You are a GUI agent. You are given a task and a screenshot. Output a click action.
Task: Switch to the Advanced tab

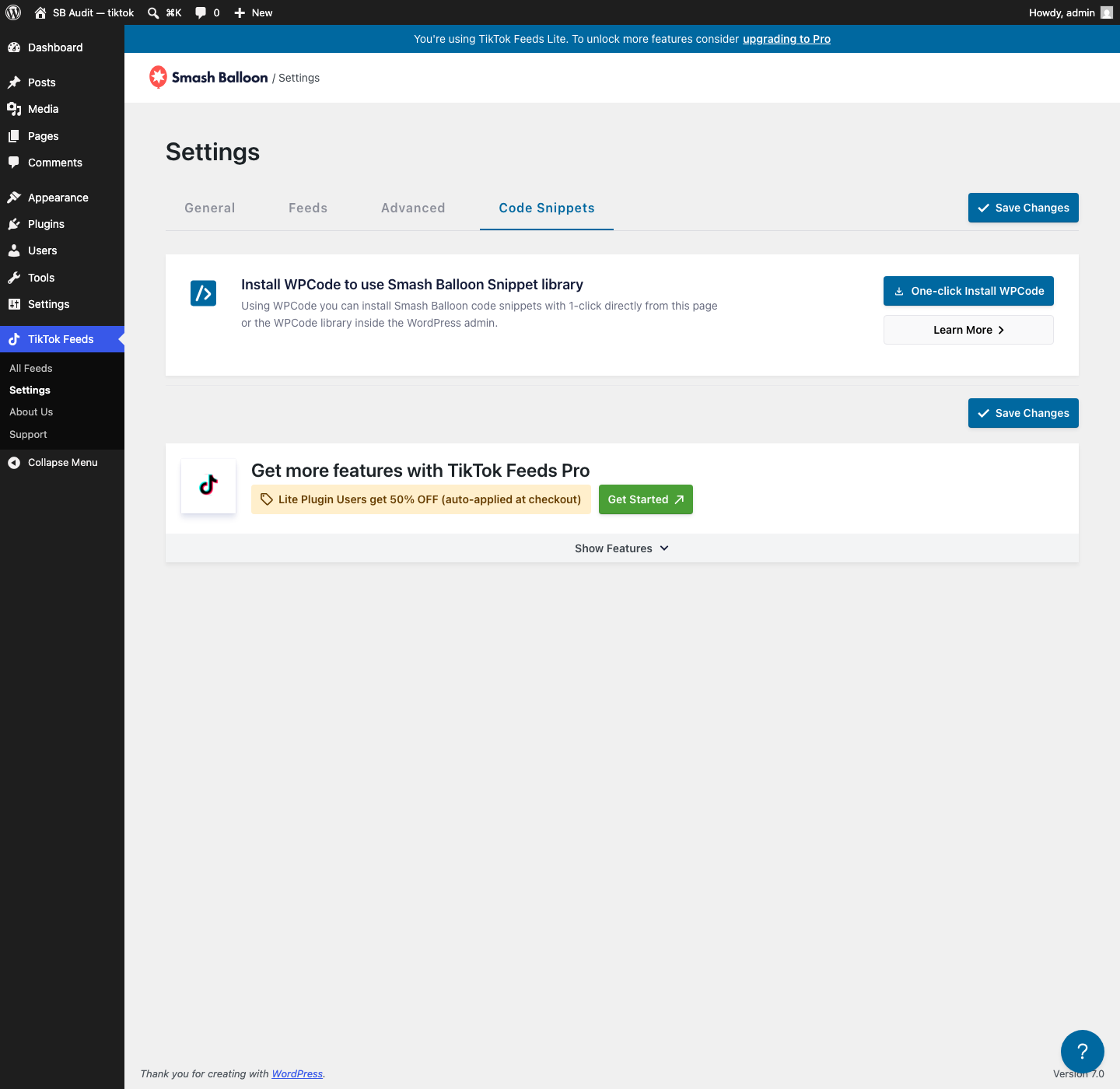point(413,208)
